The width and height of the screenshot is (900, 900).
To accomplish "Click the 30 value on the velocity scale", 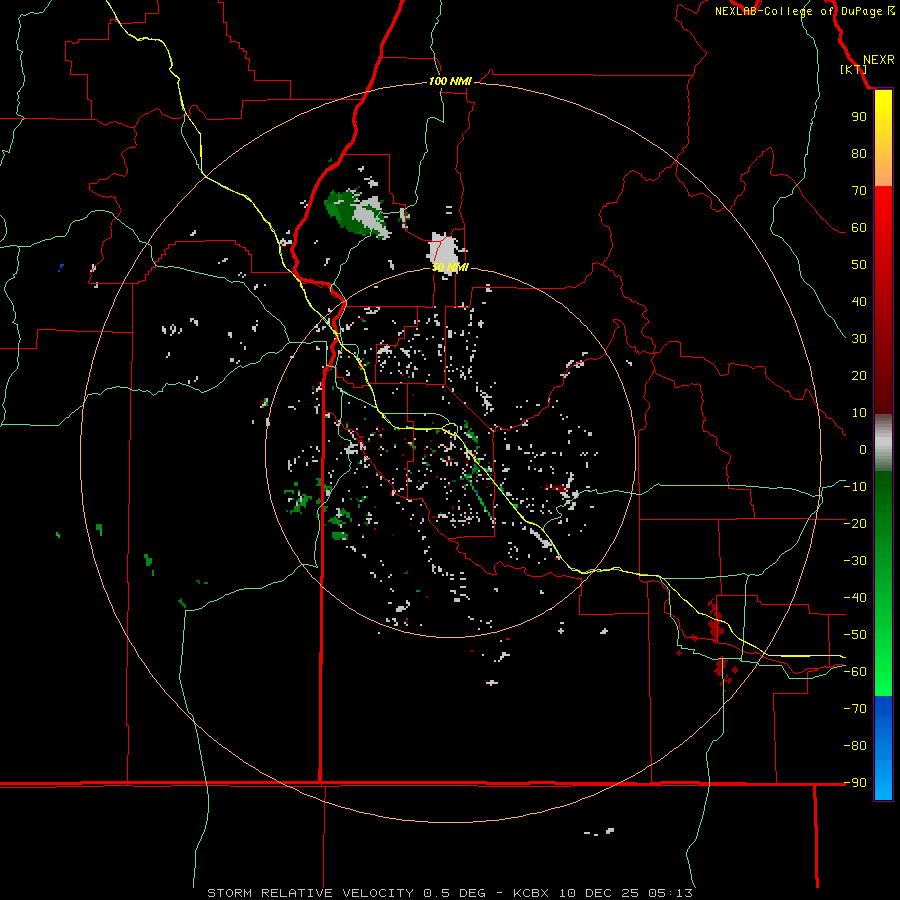I will [859, 339].
